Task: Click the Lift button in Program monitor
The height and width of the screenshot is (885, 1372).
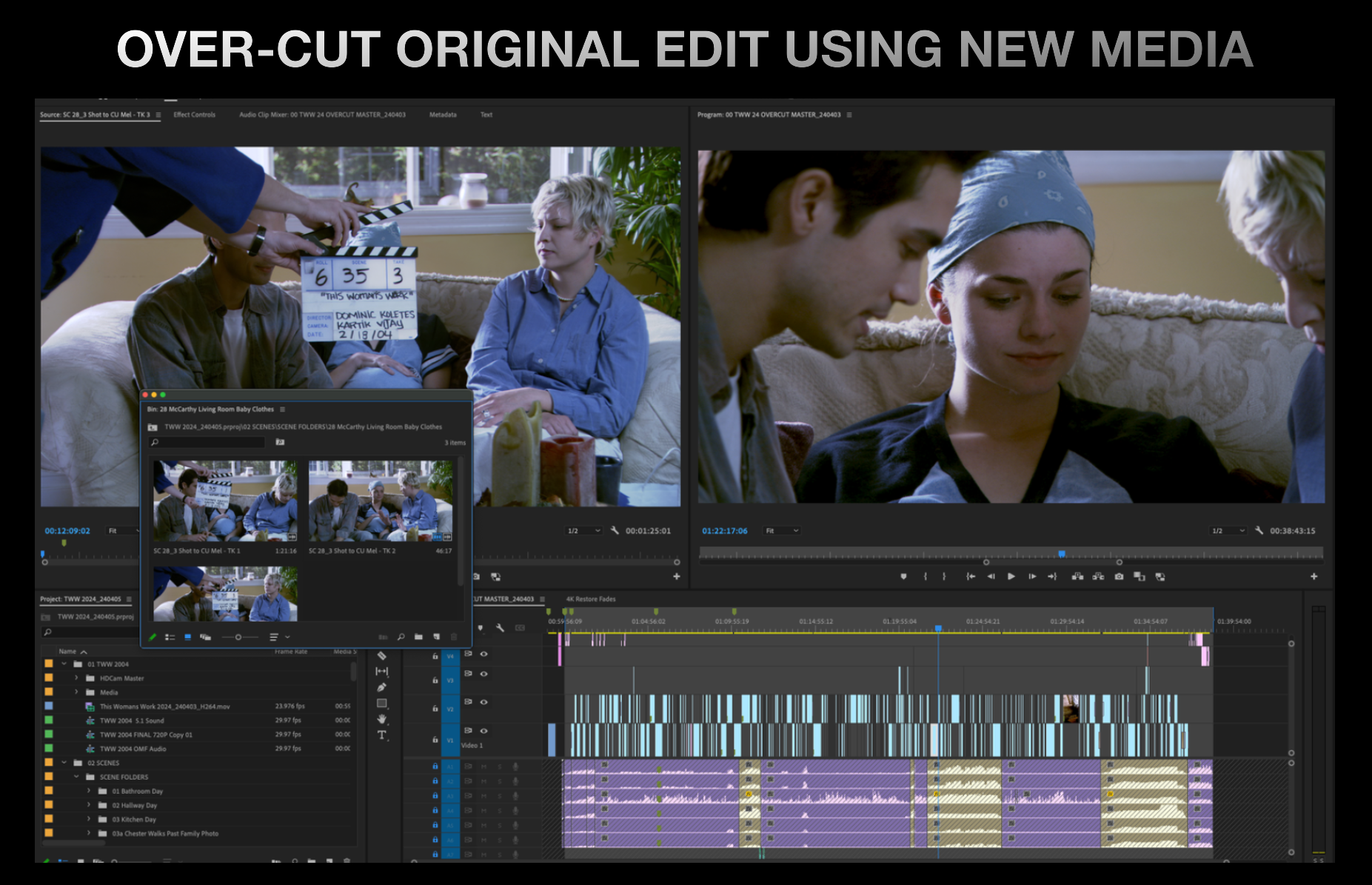Action: (x=1077, y=576)
